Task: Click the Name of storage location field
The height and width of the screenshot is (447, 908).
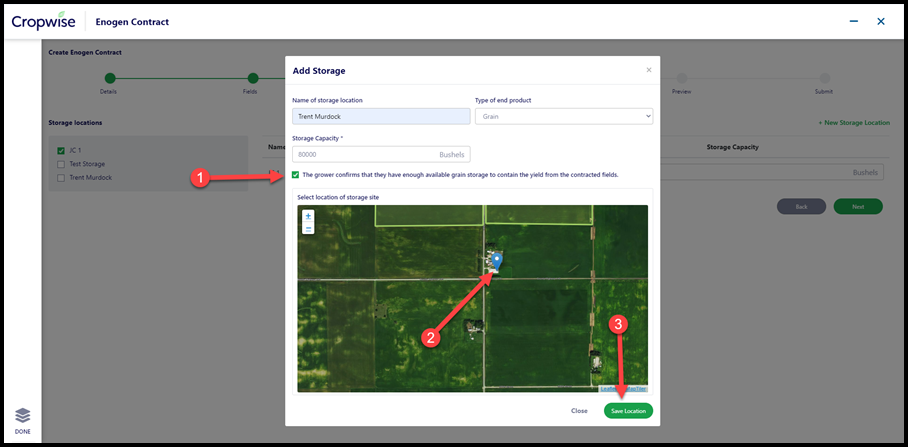Action: 382,116
